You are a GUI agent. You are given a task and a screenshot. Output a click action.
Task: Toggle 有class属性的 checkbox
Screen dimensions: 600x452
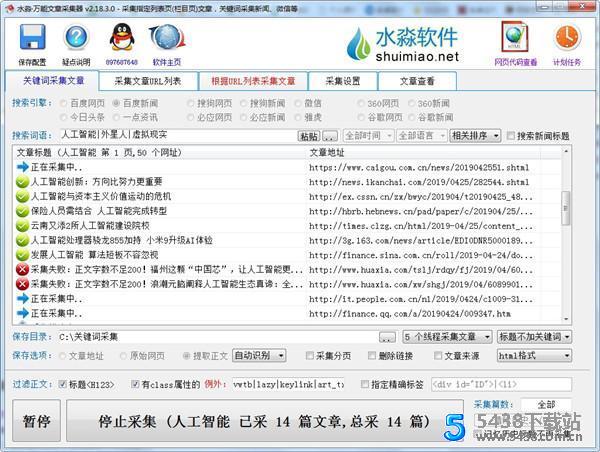point(135,384)
